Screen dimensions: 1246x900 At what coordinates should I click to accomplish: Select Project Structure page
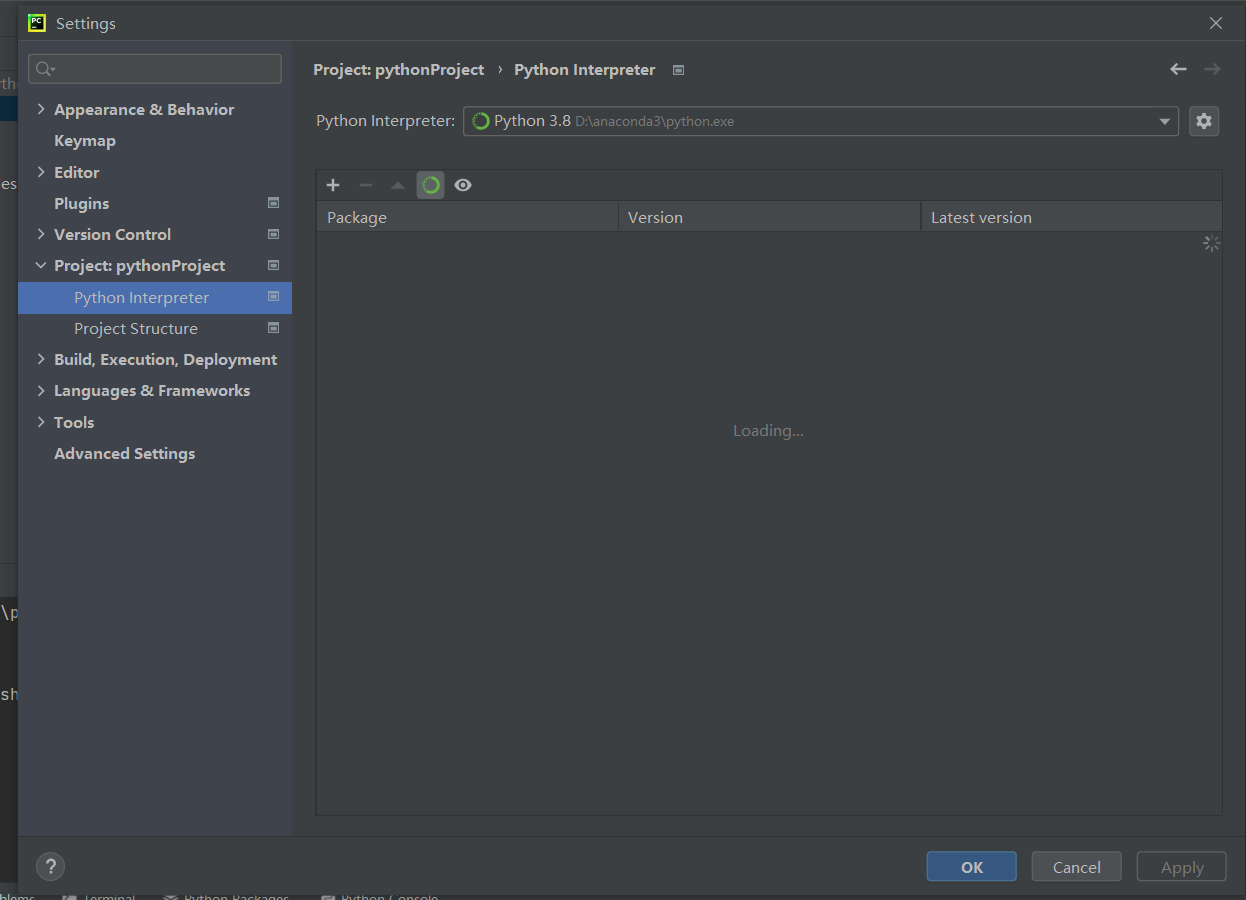coord(136,328)
